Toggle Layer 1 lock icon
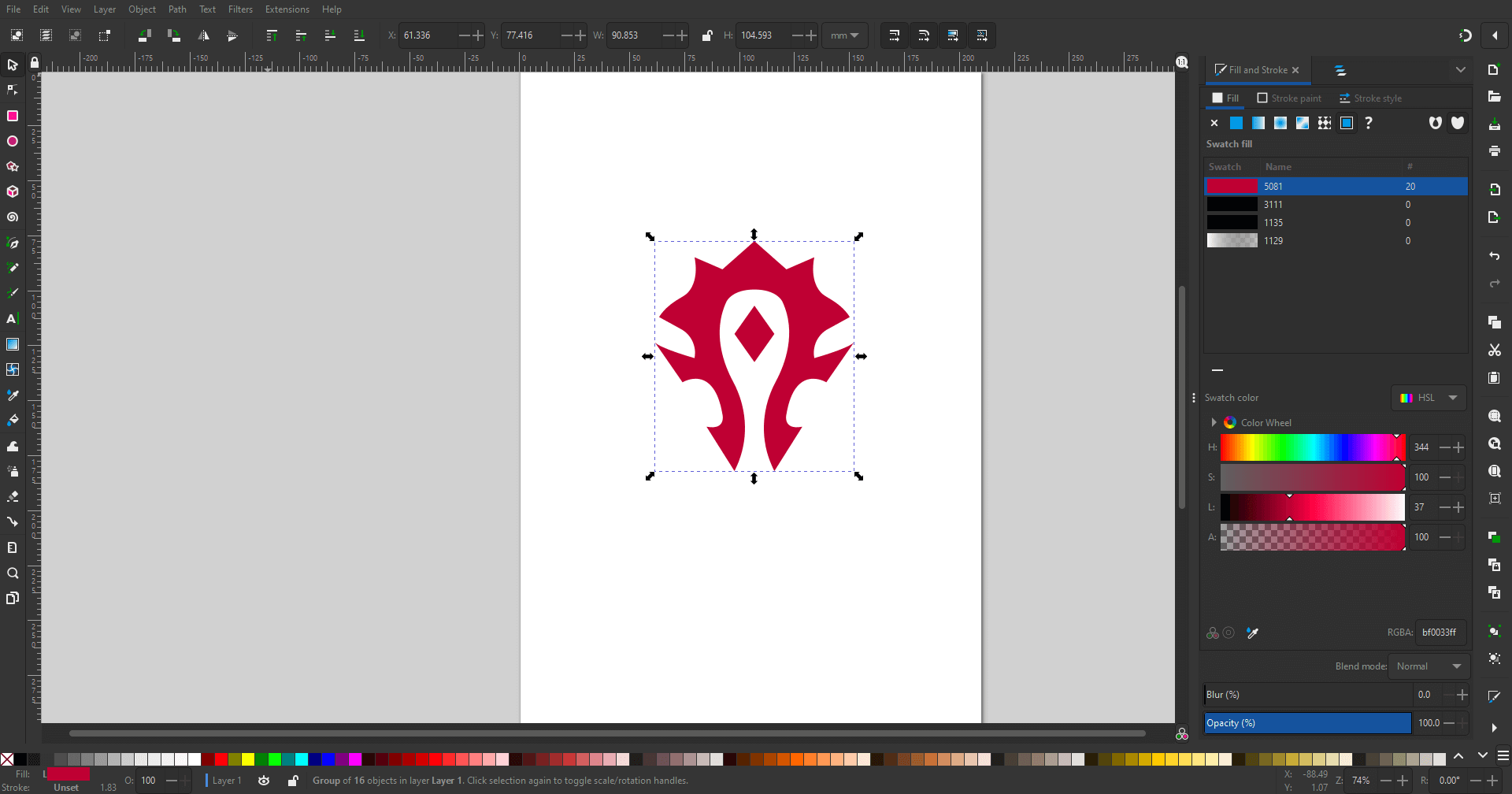 click(293, 781)
